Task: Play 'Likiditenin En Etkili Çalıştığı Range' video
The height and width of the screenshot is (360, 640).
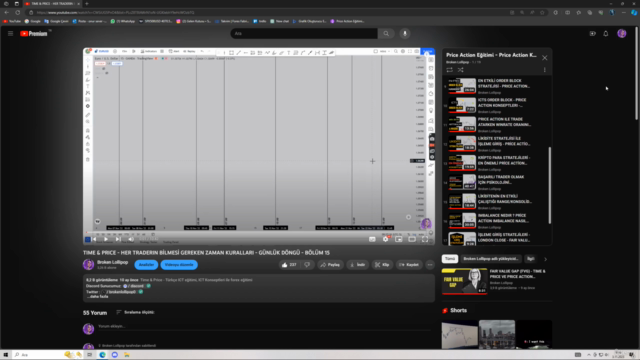Action: click(x=496, y=201)
